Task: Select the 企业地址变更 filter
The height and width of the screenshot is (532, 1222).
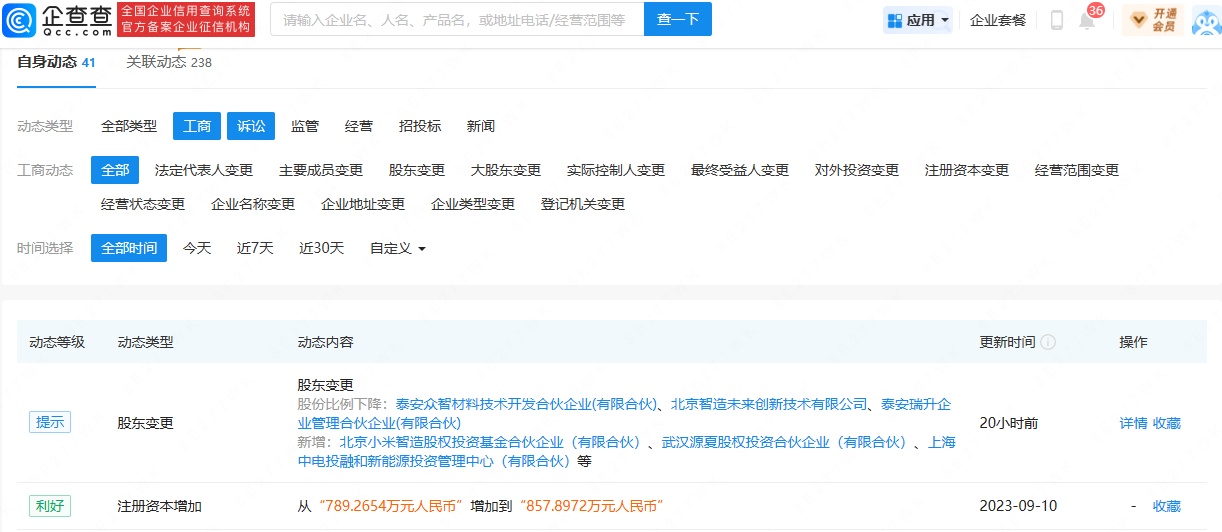Action: [363, 204]
